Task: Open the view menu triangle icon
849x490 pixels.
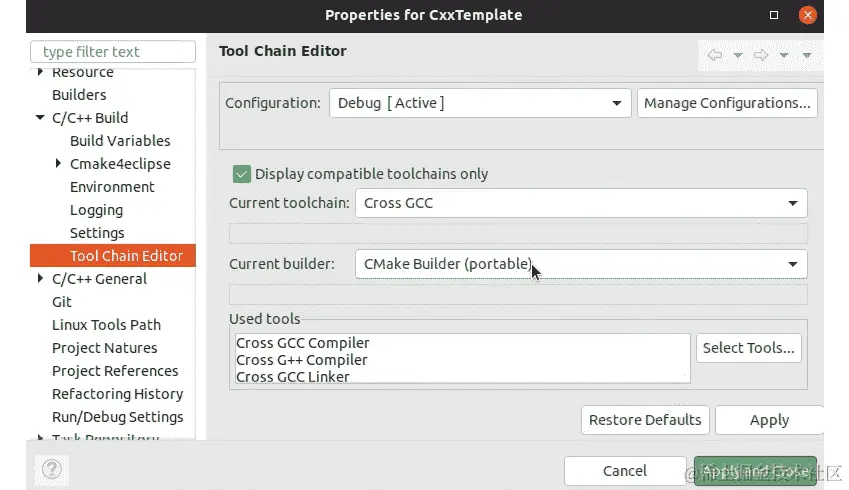Action: pyautogui.click(x=807, y=55)
